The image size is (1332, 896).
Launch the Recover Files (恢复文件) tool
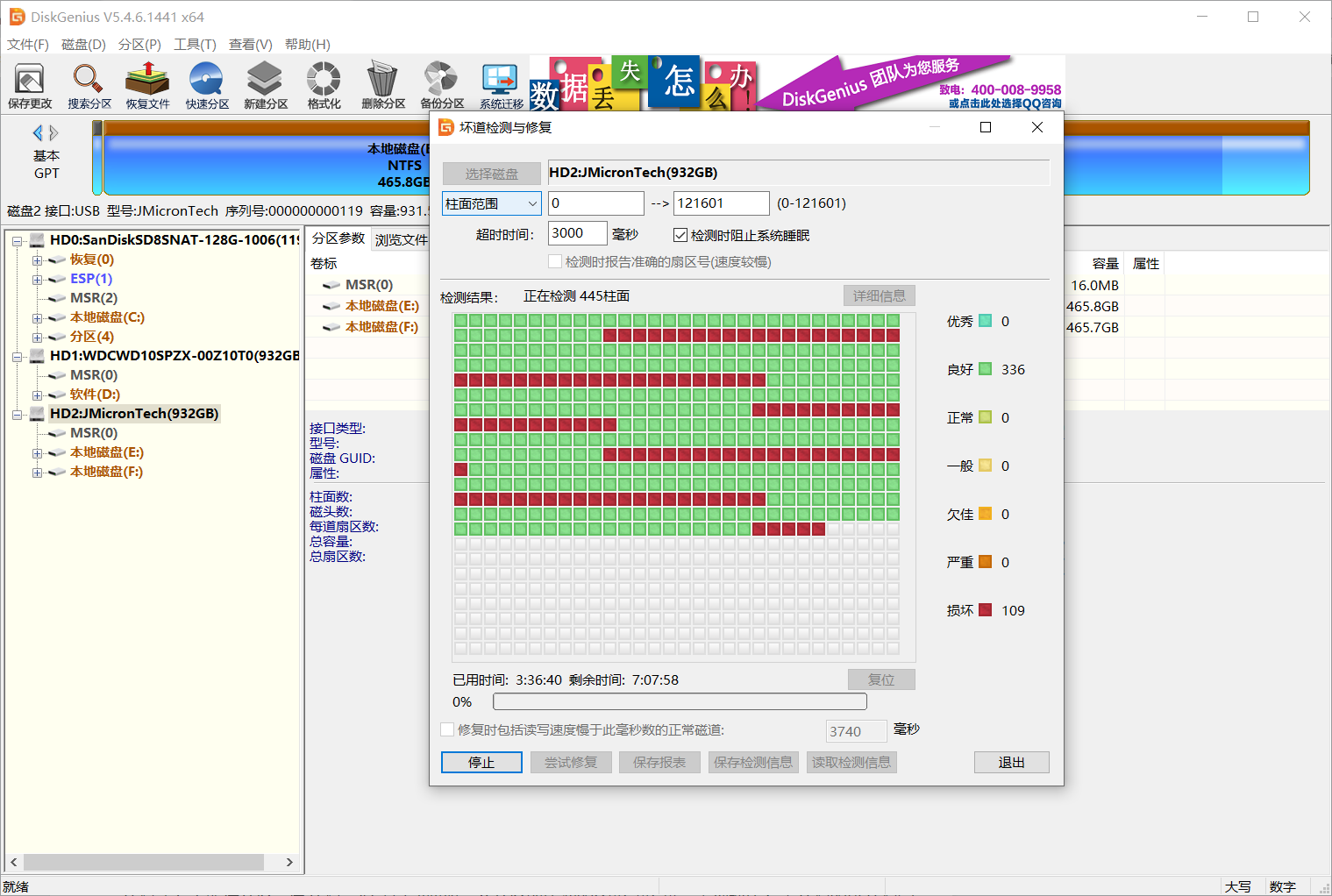tap(147, 86)
